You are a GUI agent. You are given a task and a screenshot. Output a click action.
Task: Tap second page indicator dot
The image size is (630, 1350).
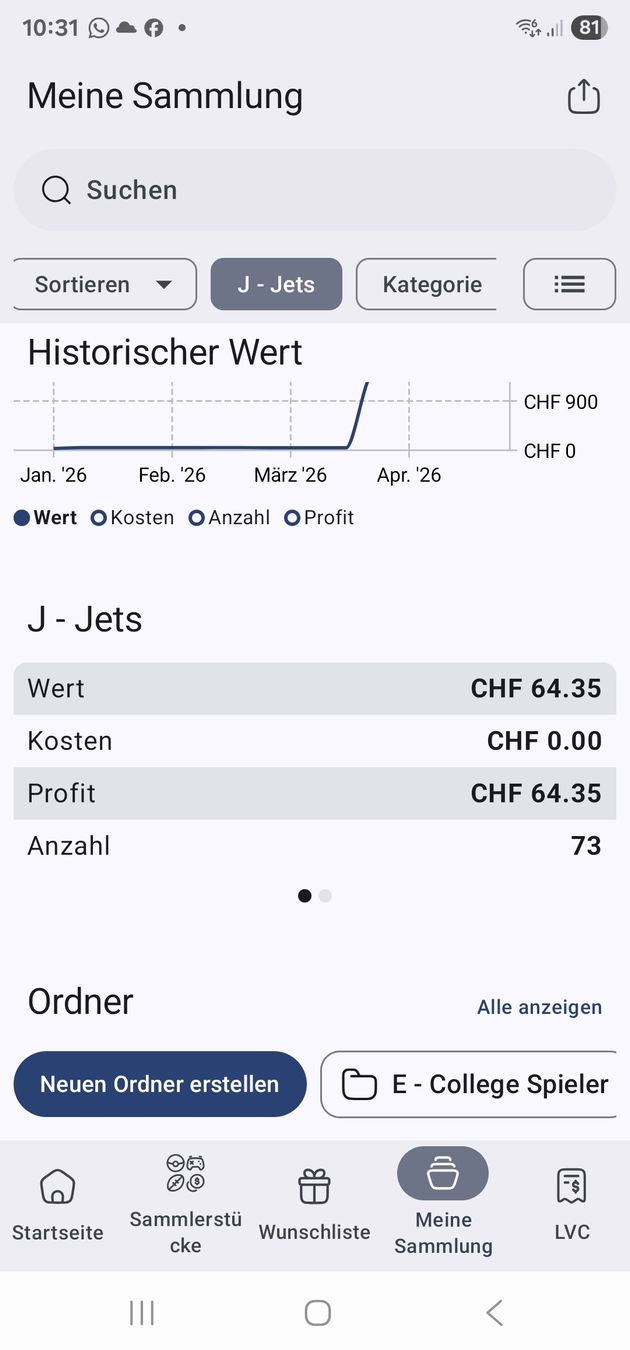click(325, 896)
